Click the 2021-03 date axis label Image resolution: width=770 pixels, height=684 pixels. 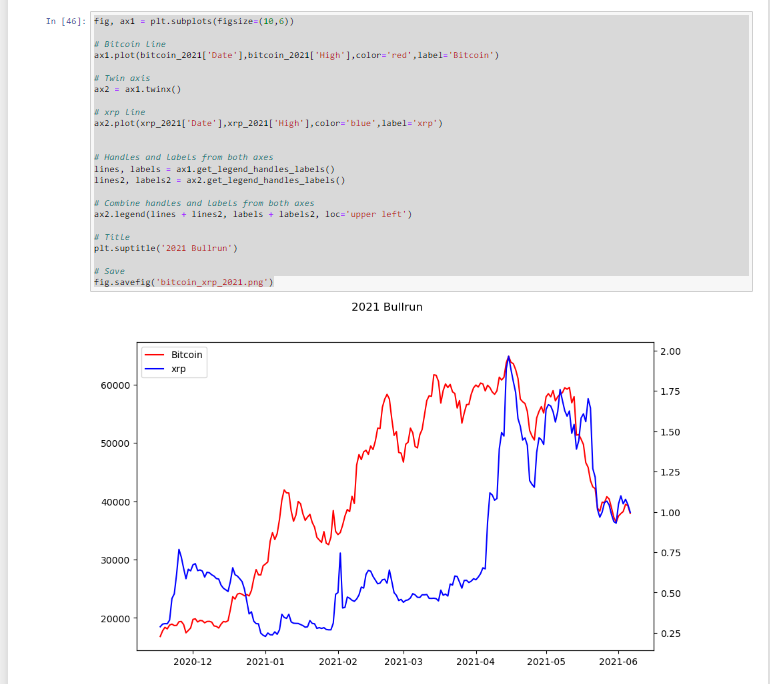[403, 661]
